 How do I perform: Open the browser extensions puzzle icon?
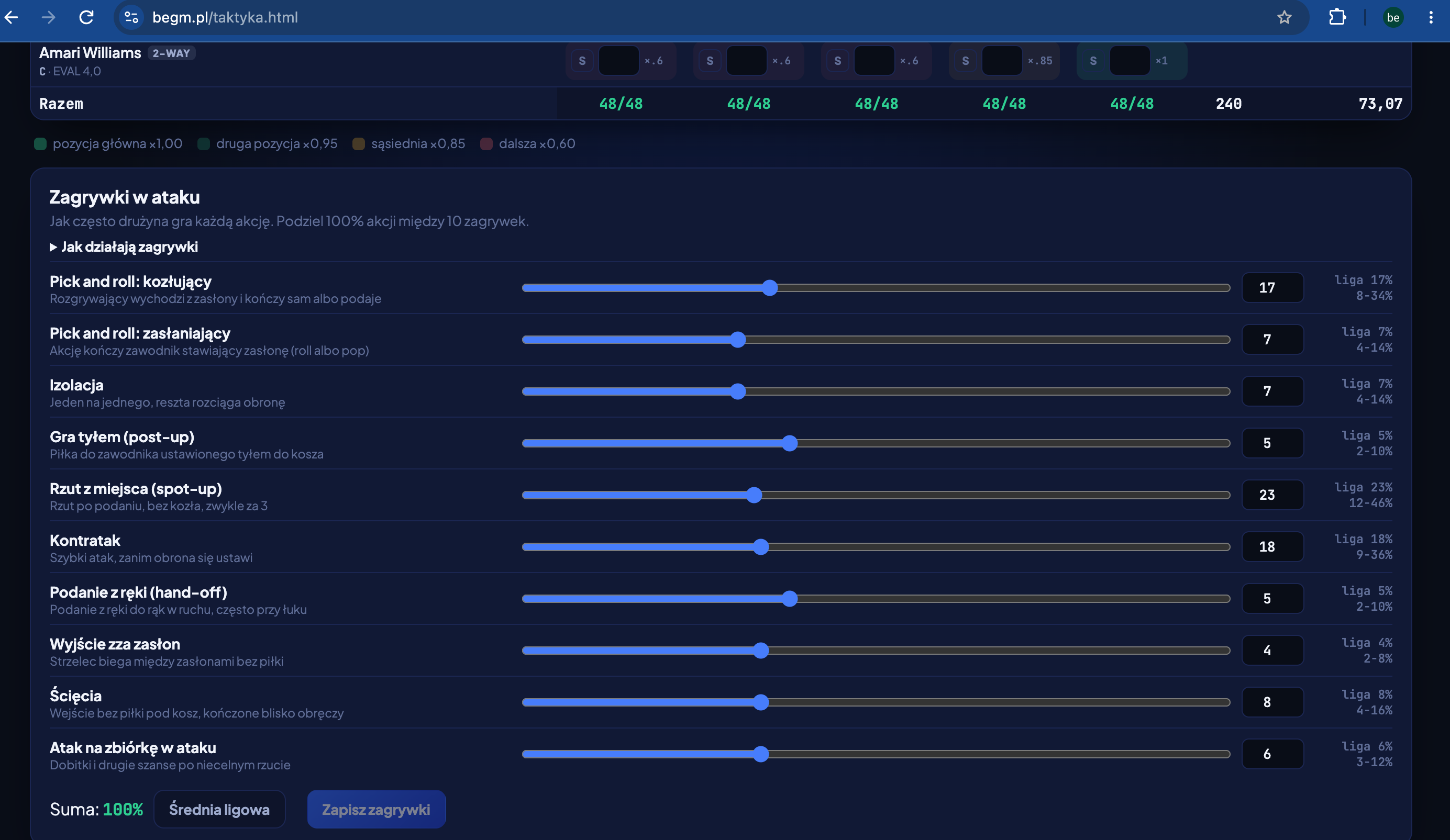1337,17
